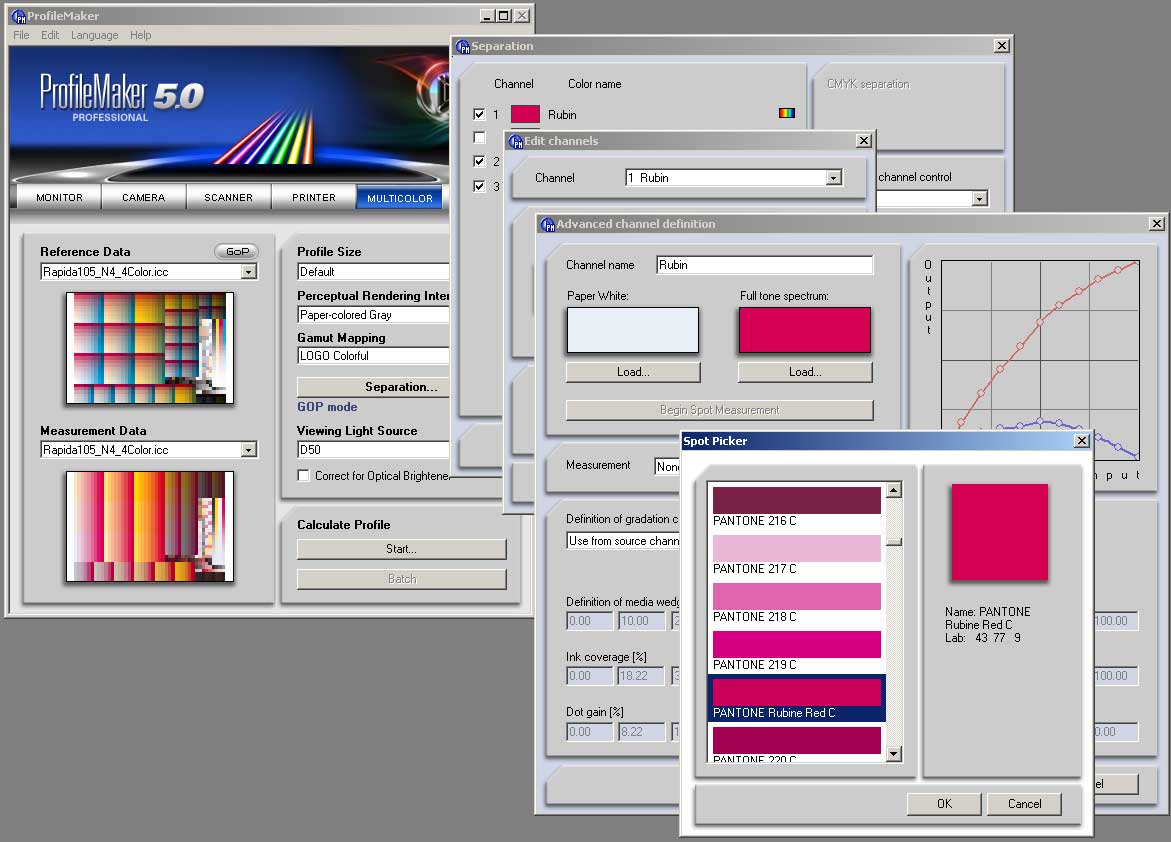Click Load... under Full tone spectrum

pos(805,372)
